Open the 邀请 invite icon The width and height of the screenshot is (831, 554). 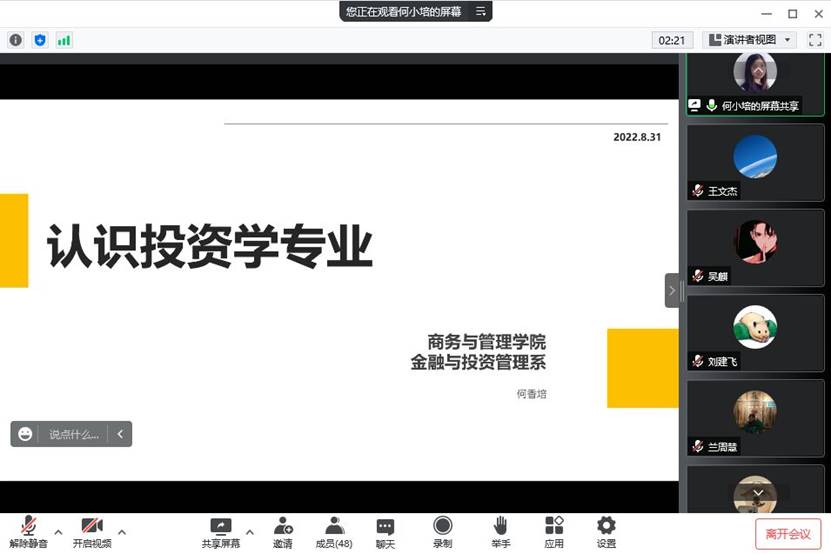[x=283, y=532]
